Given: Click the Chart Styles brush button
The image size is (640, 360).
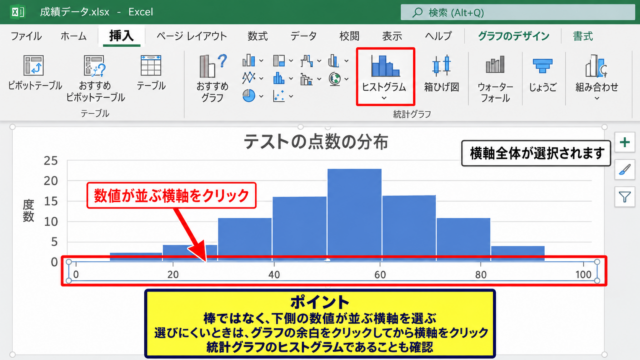Looking at the screenshot, I should point(624,169).
